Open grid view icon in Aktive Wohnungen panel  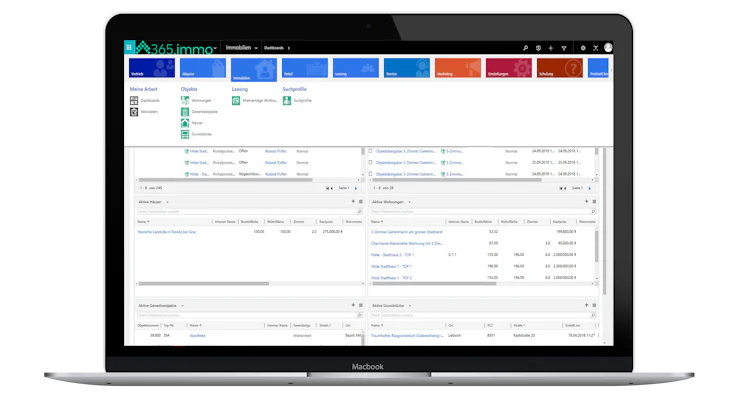pyautogui.click(x=594, y=201)
